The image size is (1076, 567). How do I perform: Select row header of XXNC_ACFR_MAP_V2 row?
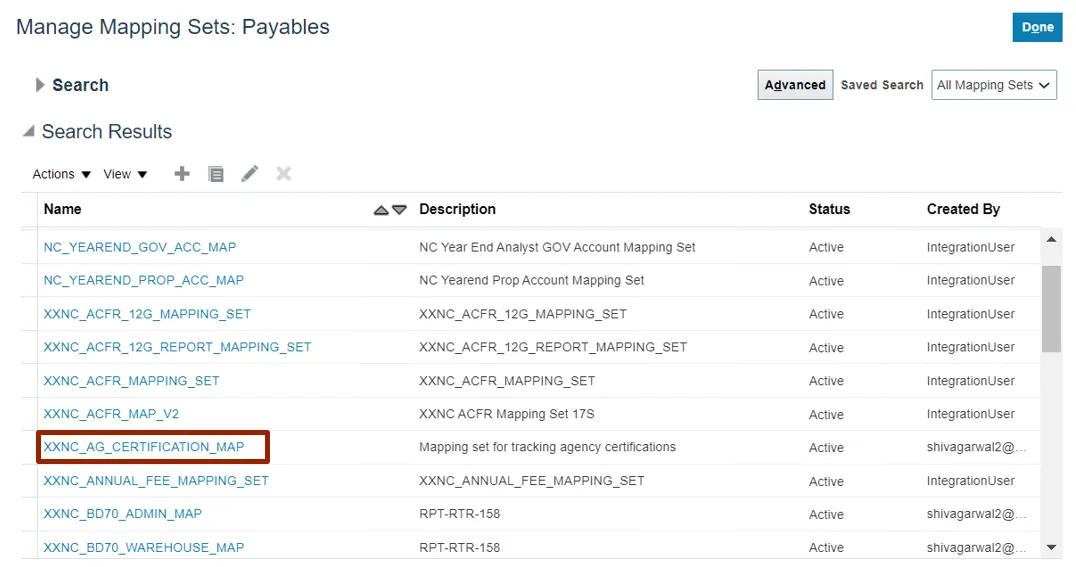(x=29, y=414)
